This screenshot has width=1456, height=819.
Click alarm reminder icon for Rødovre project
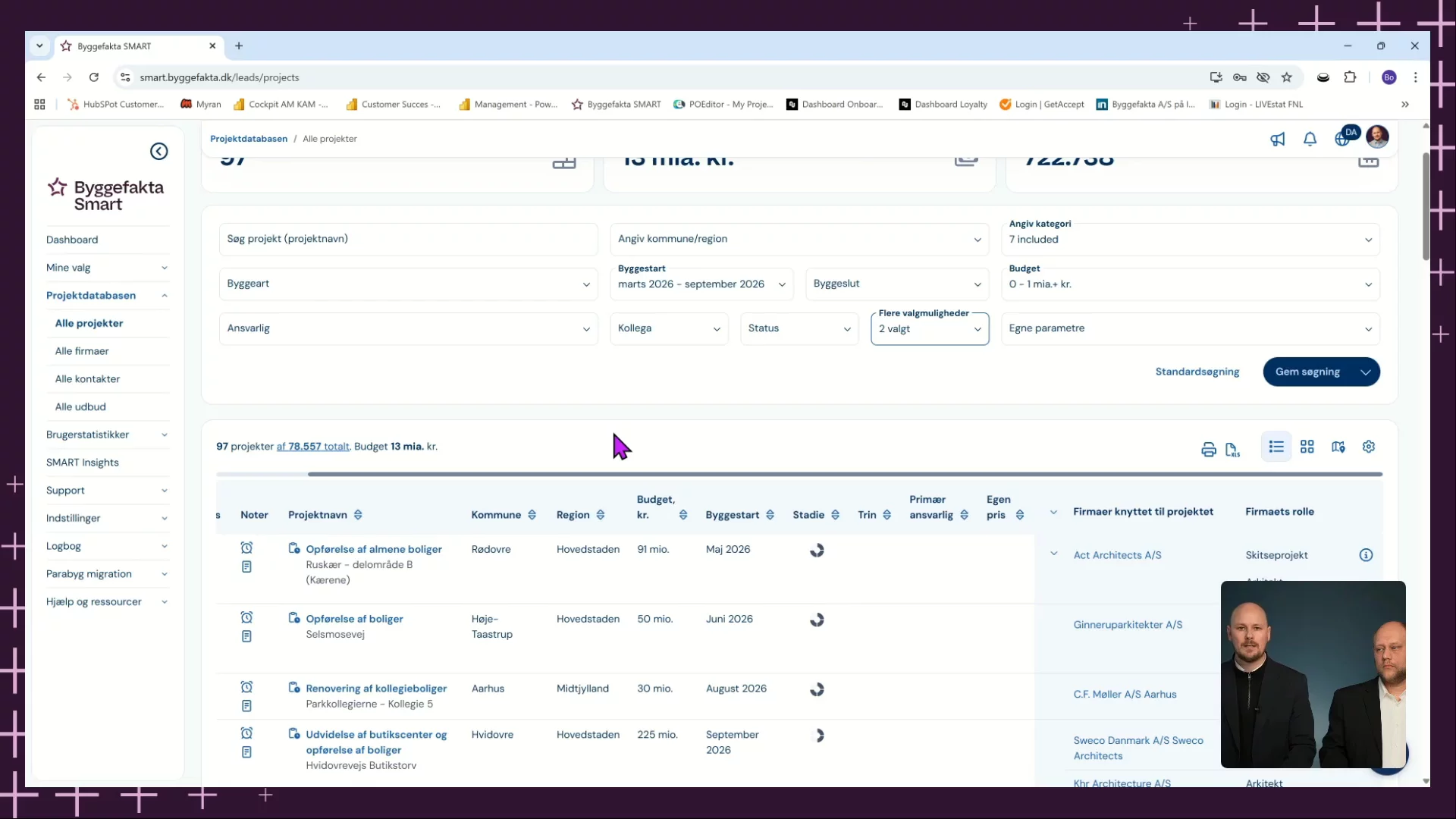(246, 548)
